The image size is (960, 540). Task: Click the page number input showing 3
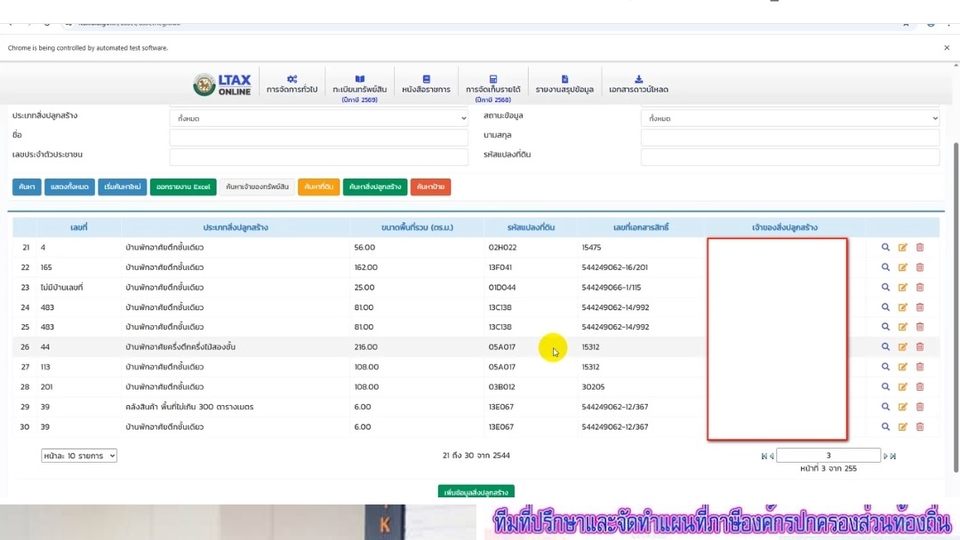828,456
